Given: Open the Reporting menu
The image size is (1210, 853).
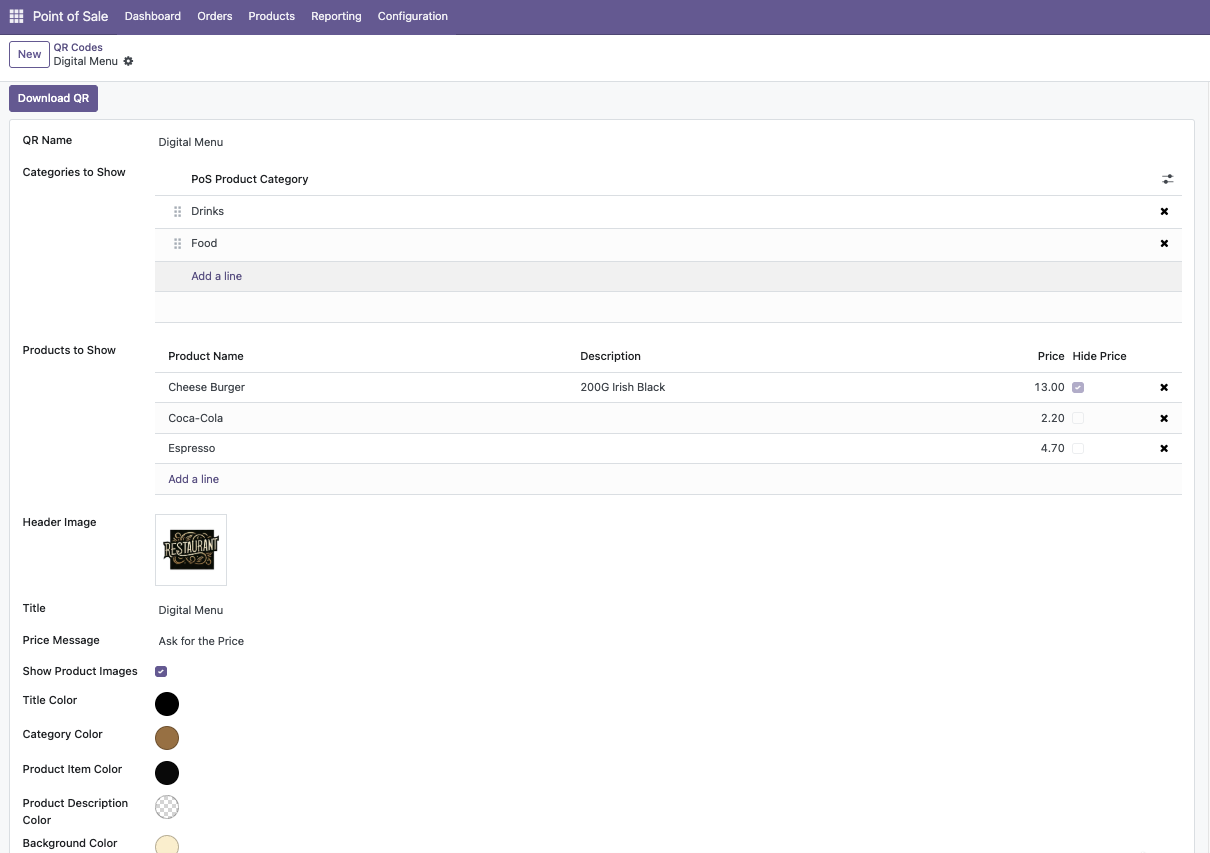Looking at the screenshot, I should (336, 16).
